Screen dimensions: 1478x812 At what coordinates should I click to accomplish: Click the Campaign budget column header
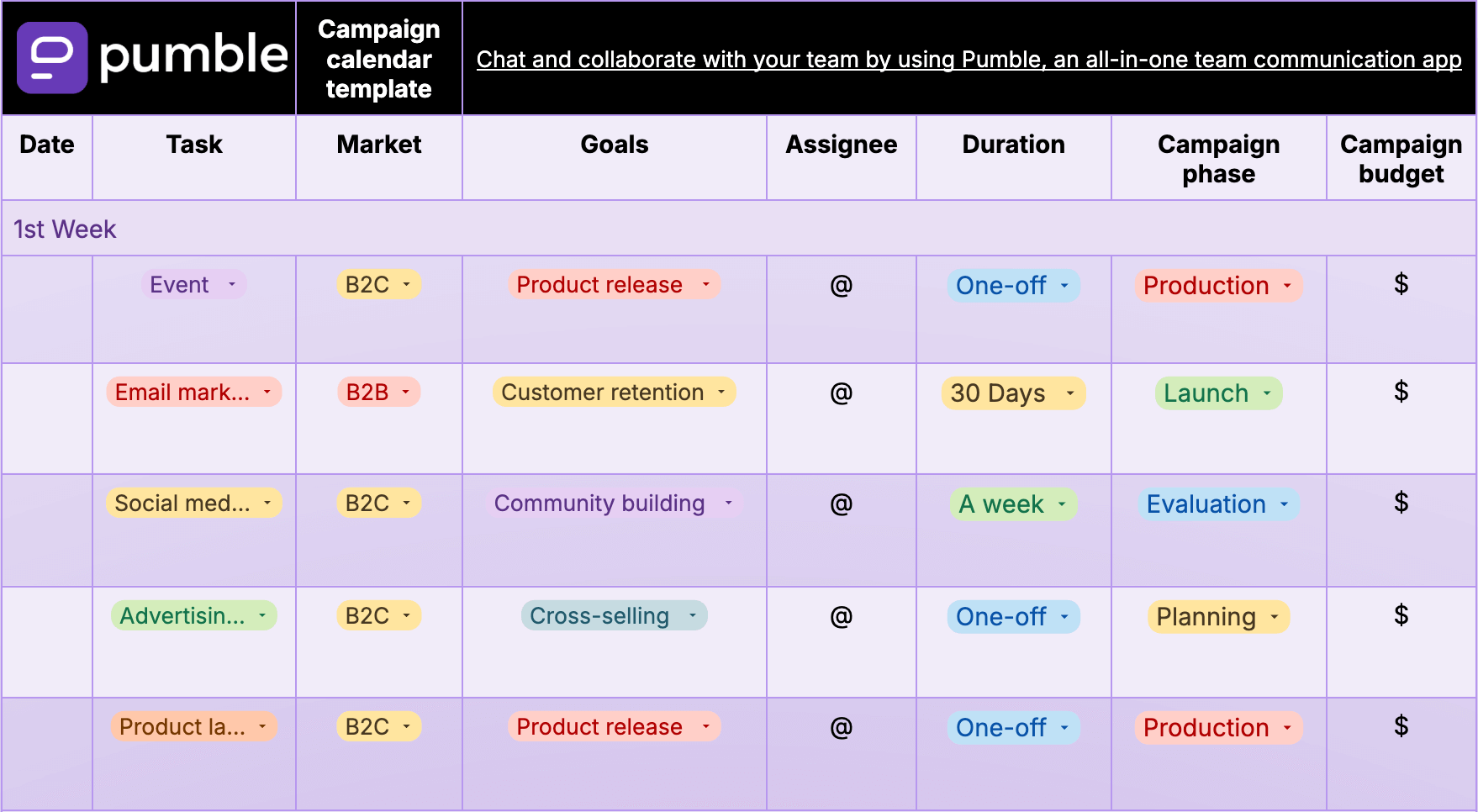pyautogui.click(x=1401, y=158)
